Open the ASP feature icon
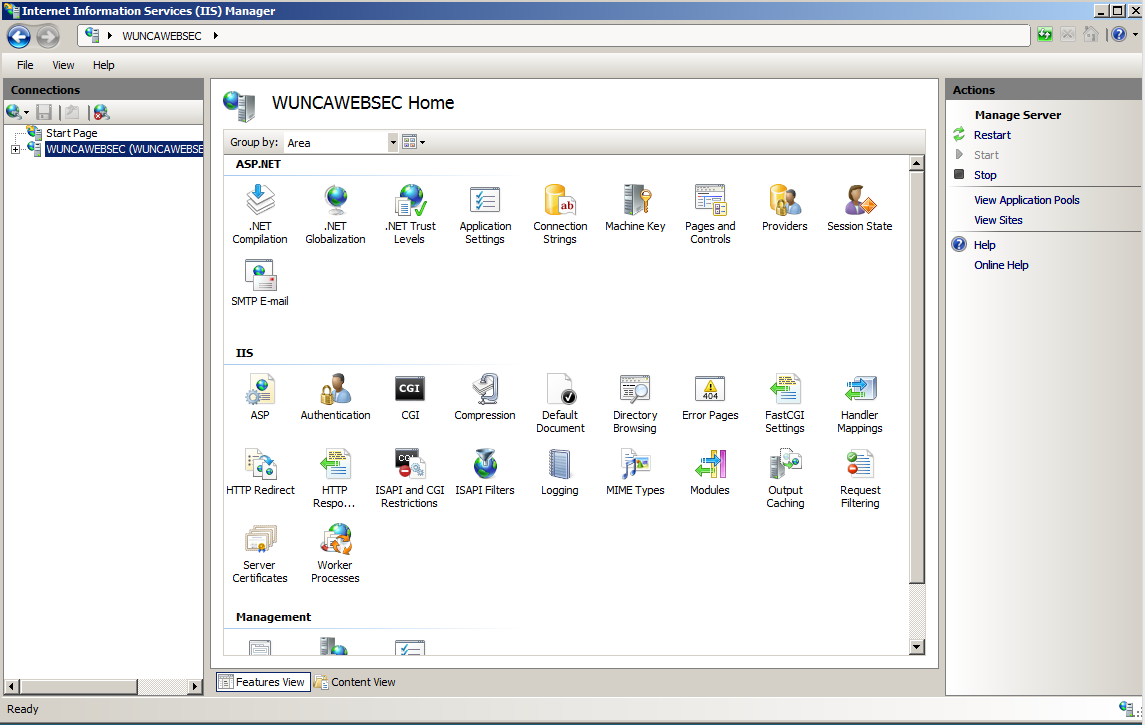This screenshot has width=1145, height=725. [x=260, y=396]
